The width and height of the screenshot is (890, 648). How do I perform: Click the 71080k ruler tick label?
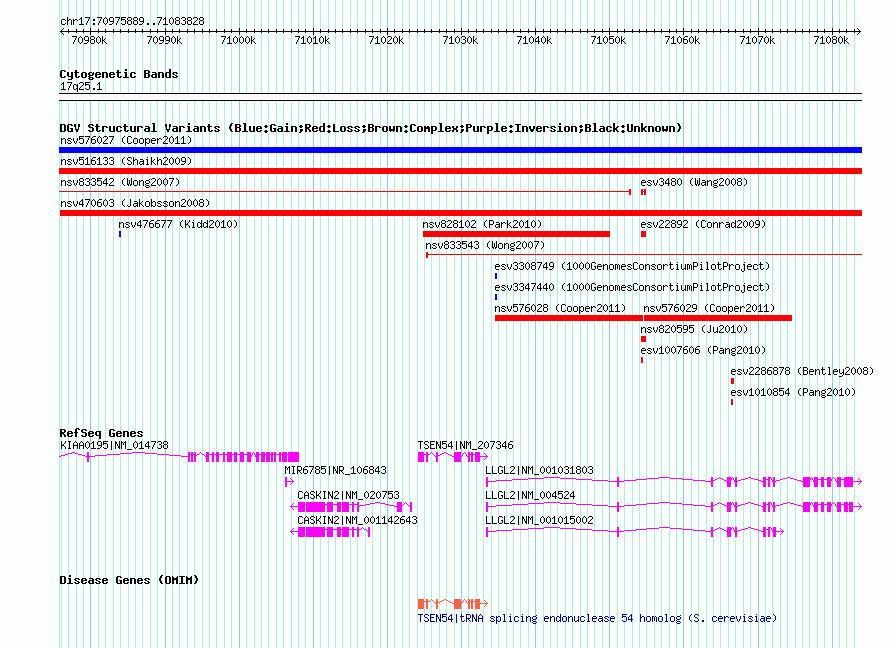click(x=831, y=40)
